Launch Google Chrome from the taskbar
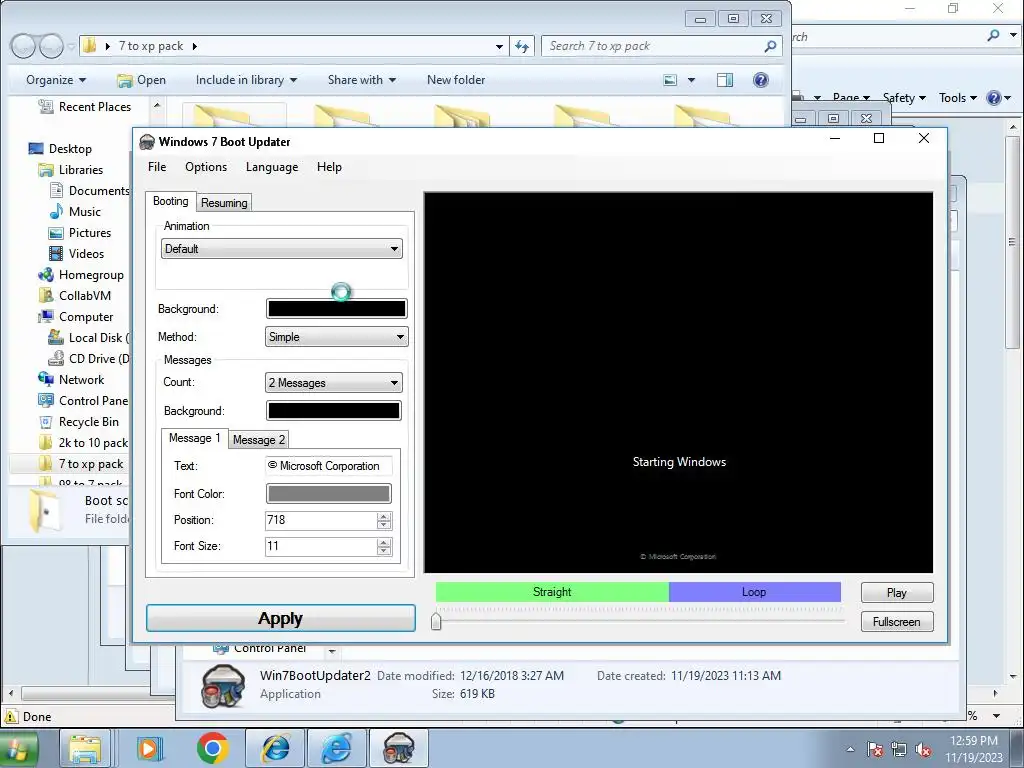The image size is (1024, 768). click(x=213, y=748)
